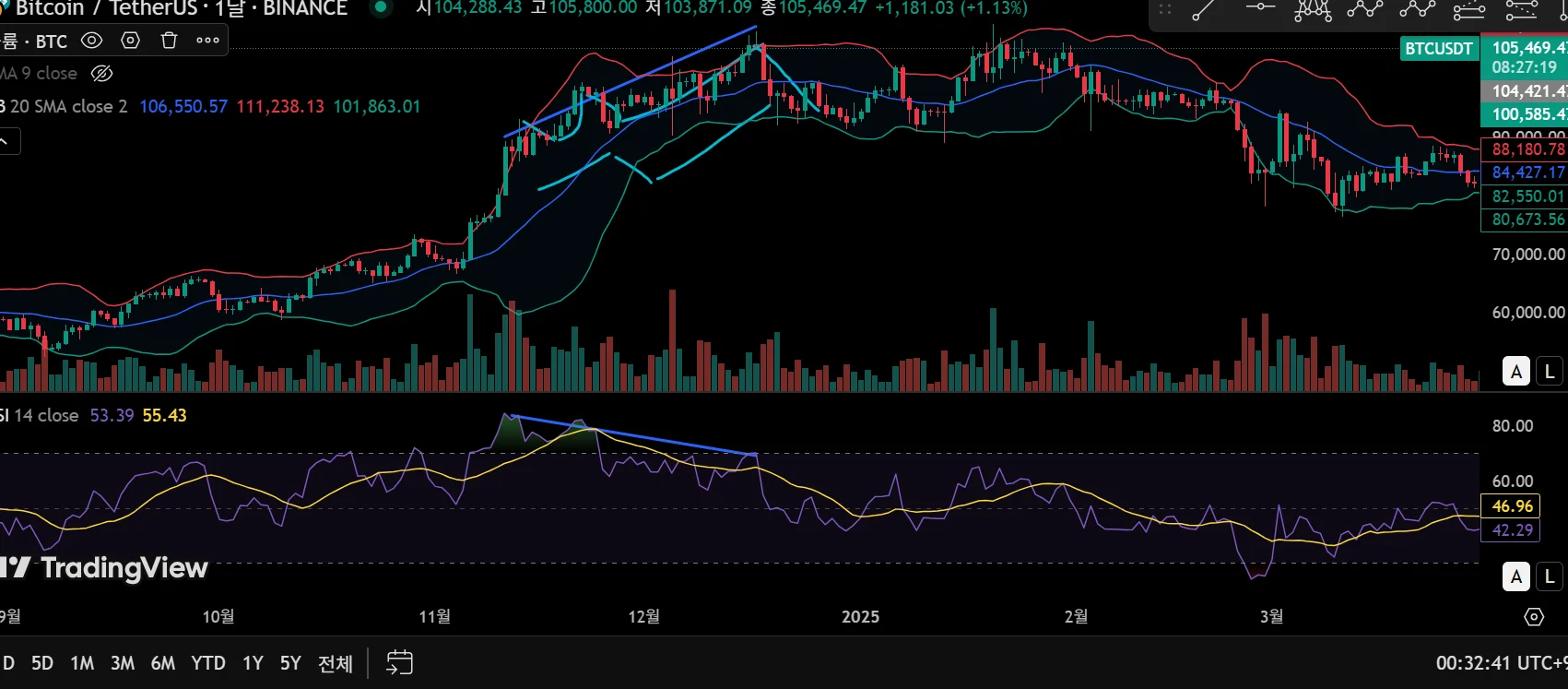Click the gray 104,421 price label
Viewport: 1568px width, 689px height.
1526,91
